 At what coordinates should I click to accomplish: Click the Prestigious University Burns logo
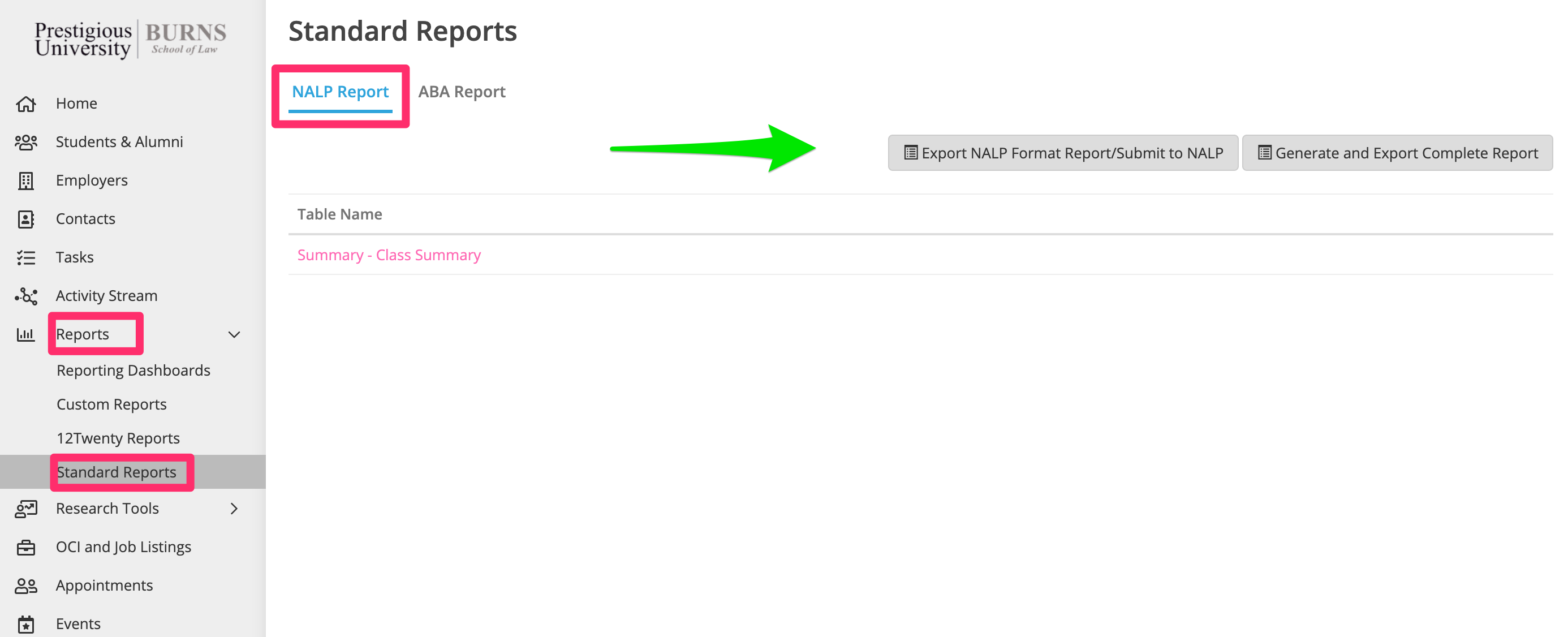[130, 39]
